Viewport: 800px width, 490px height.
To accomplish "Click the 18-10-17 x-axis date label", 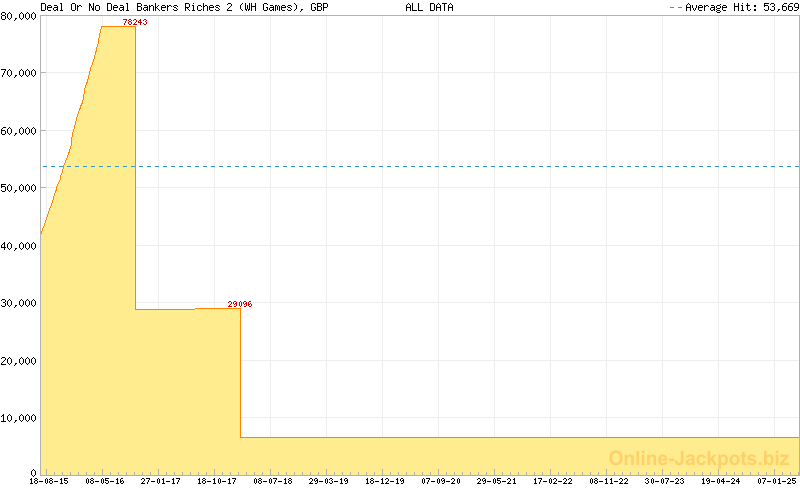I will tap(217, 481).
